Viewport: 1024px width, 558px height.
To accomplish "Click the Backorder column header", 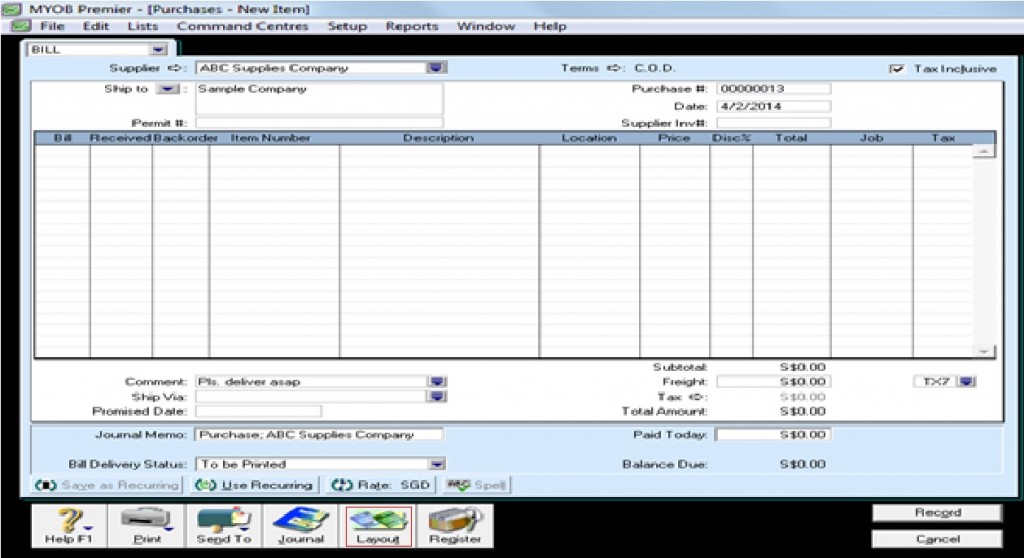I will pyautogui.click(x=181, y=138).
